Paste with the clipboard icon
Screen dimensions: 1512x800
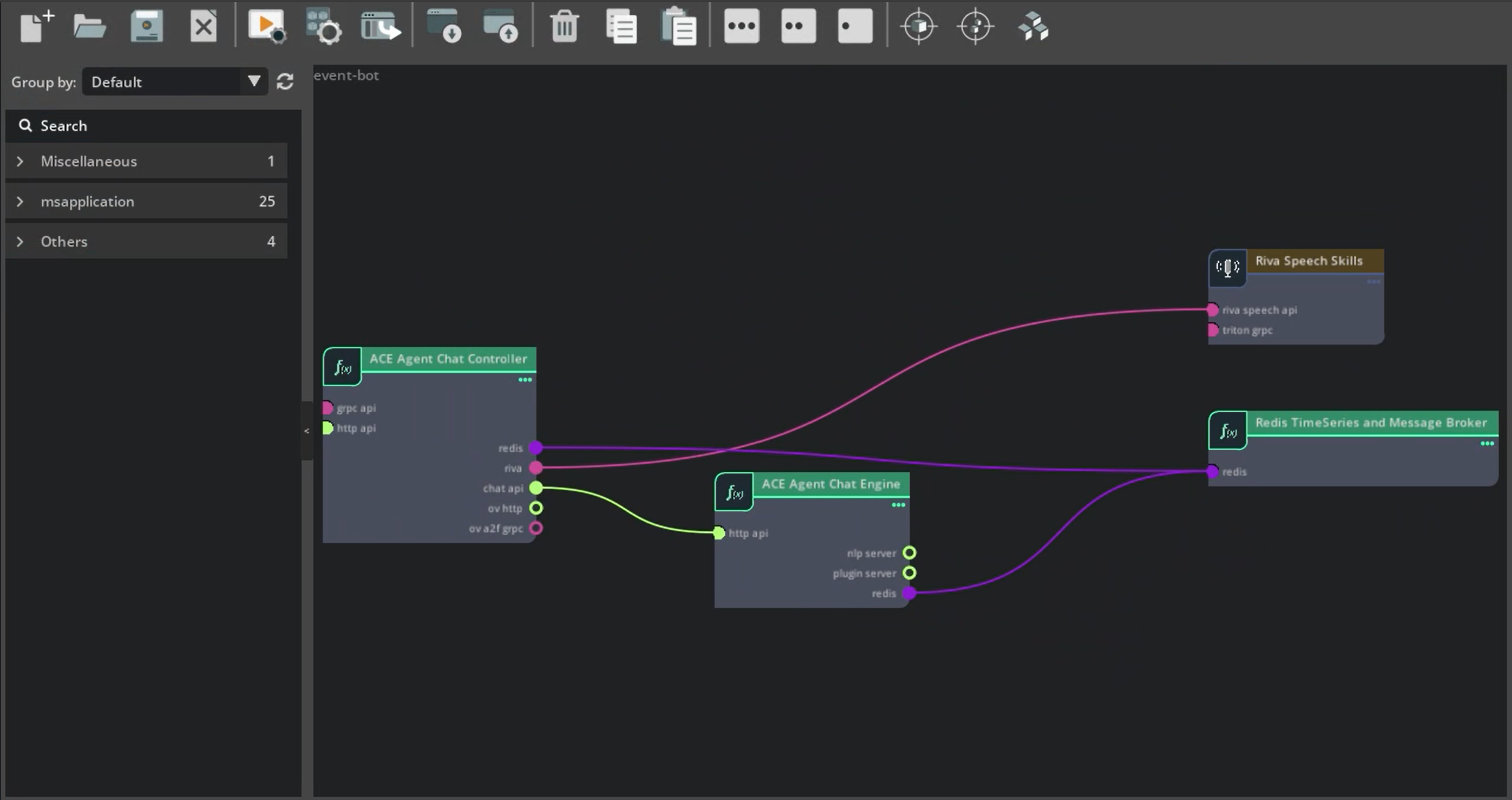[679, 27]
